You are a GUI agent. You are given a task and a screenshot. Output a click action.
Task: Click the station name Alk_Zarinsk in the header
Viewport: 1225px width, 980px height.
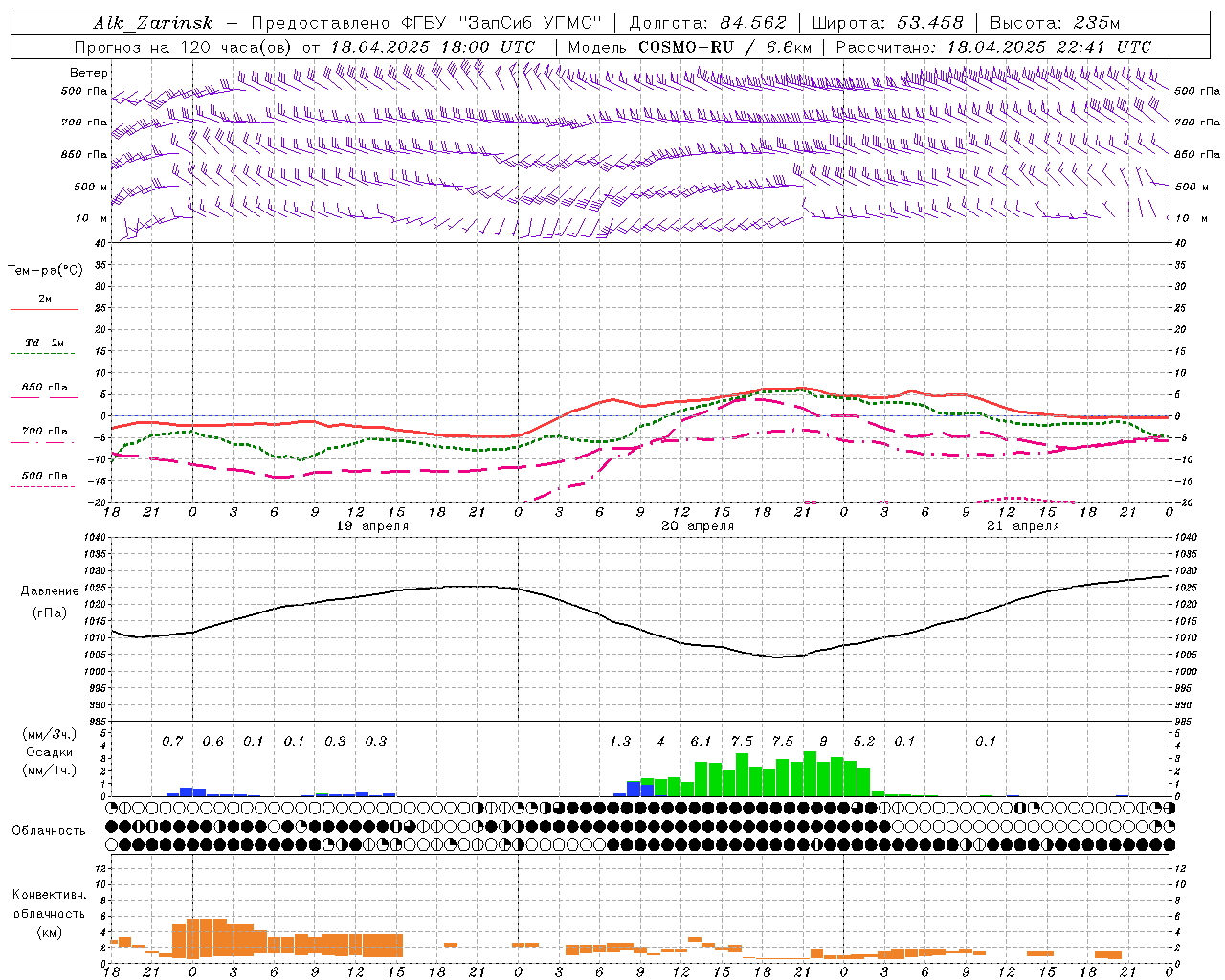[153, 23]
